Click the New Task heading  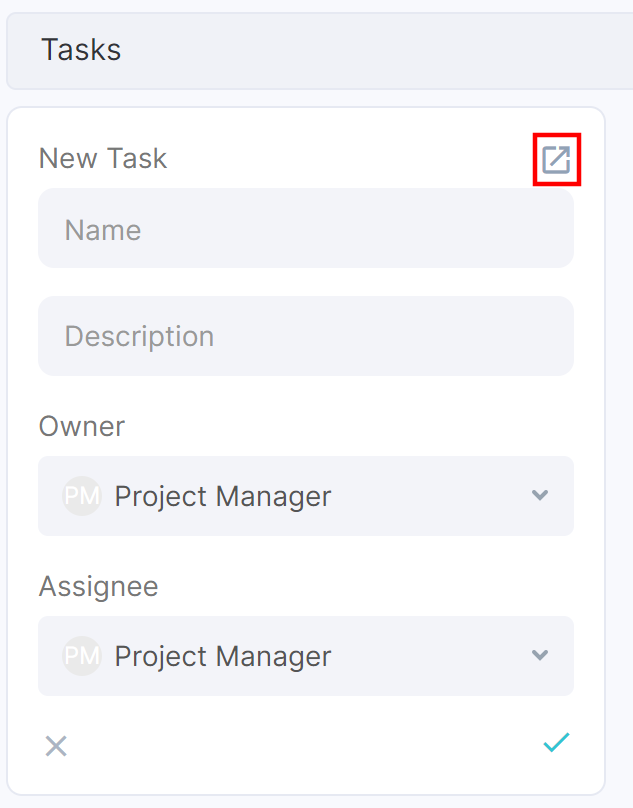coord(103,158)
